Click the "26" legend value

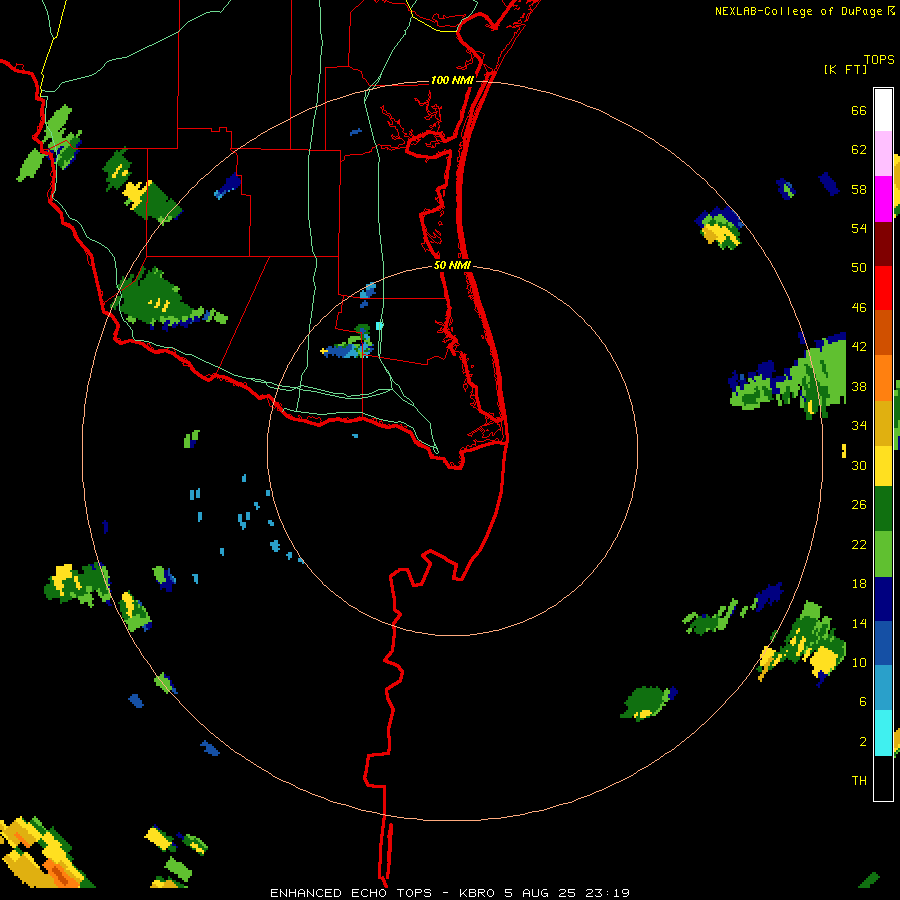pos(859,505)
